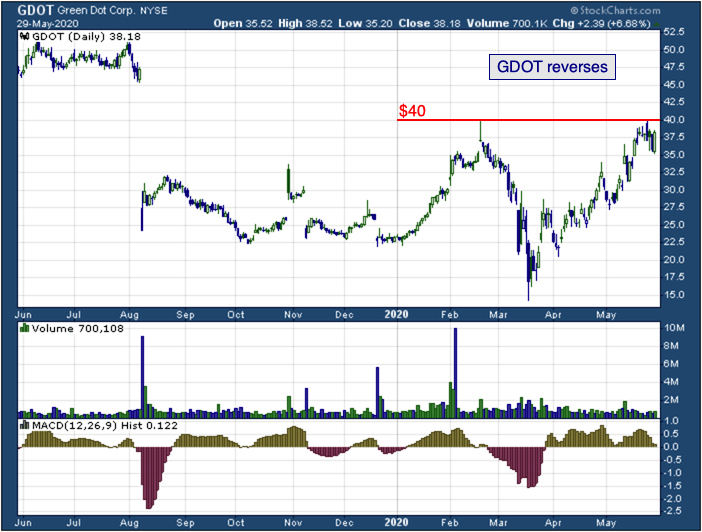This screenshot has height=532, width=702.
Task: Click the -1.5 MACD axis label
Action: coord(672,486)
